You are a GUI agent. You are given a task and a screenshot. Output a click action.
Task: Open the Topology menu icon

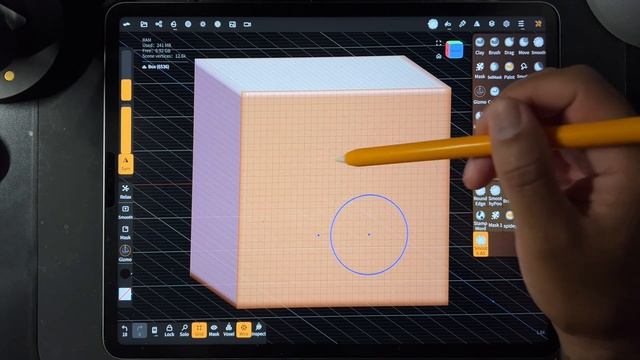click(x=173, y=24)
